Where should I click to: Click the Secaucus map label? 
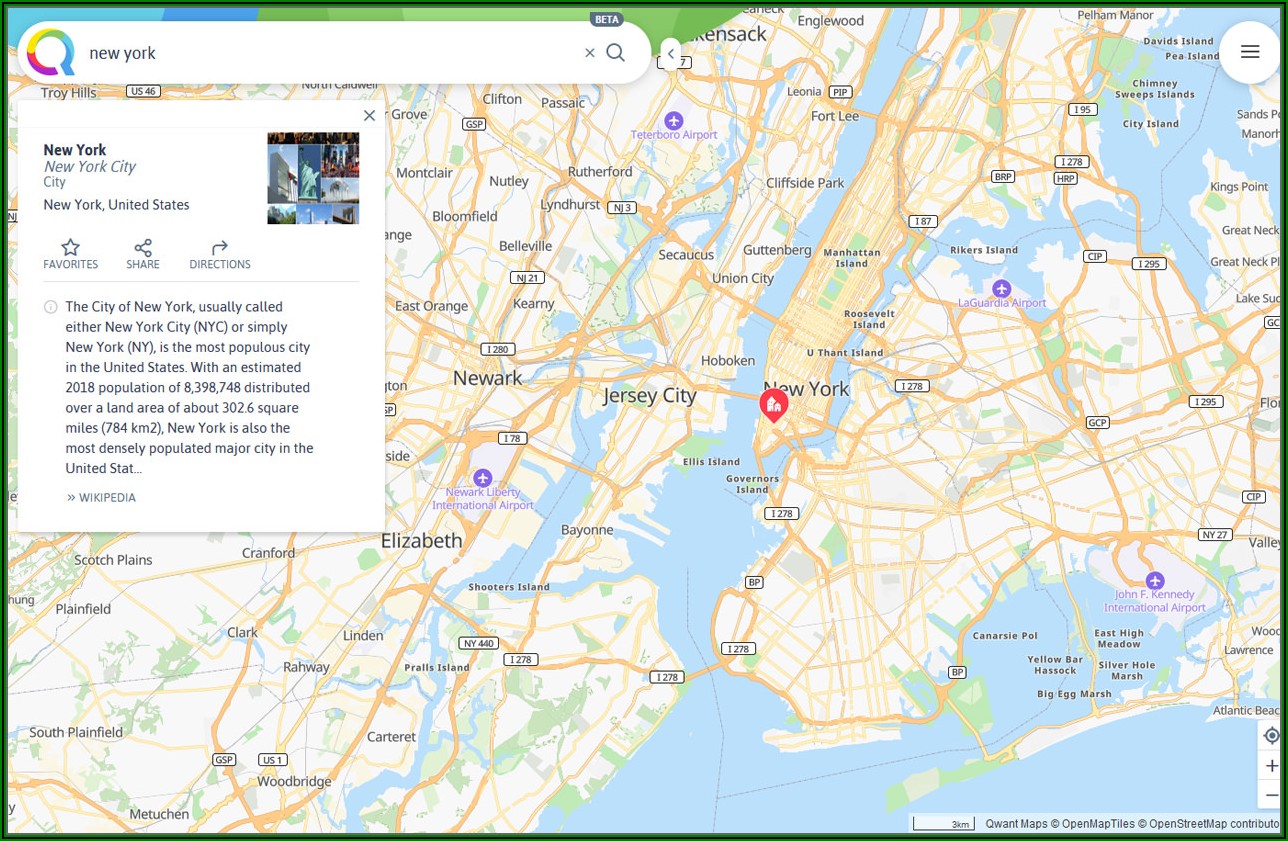686,255
